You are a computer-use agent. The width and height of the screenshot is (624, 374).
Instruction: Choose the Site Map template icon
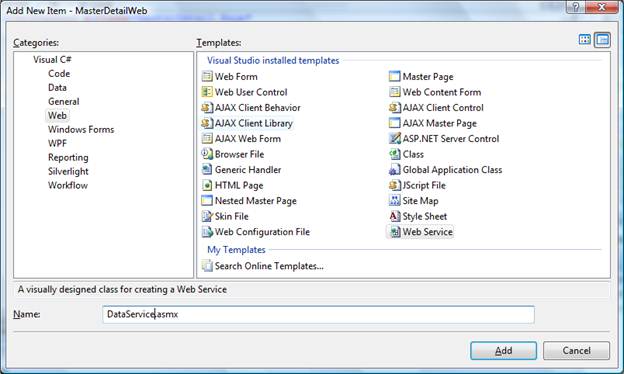click(x=394, y=201)
